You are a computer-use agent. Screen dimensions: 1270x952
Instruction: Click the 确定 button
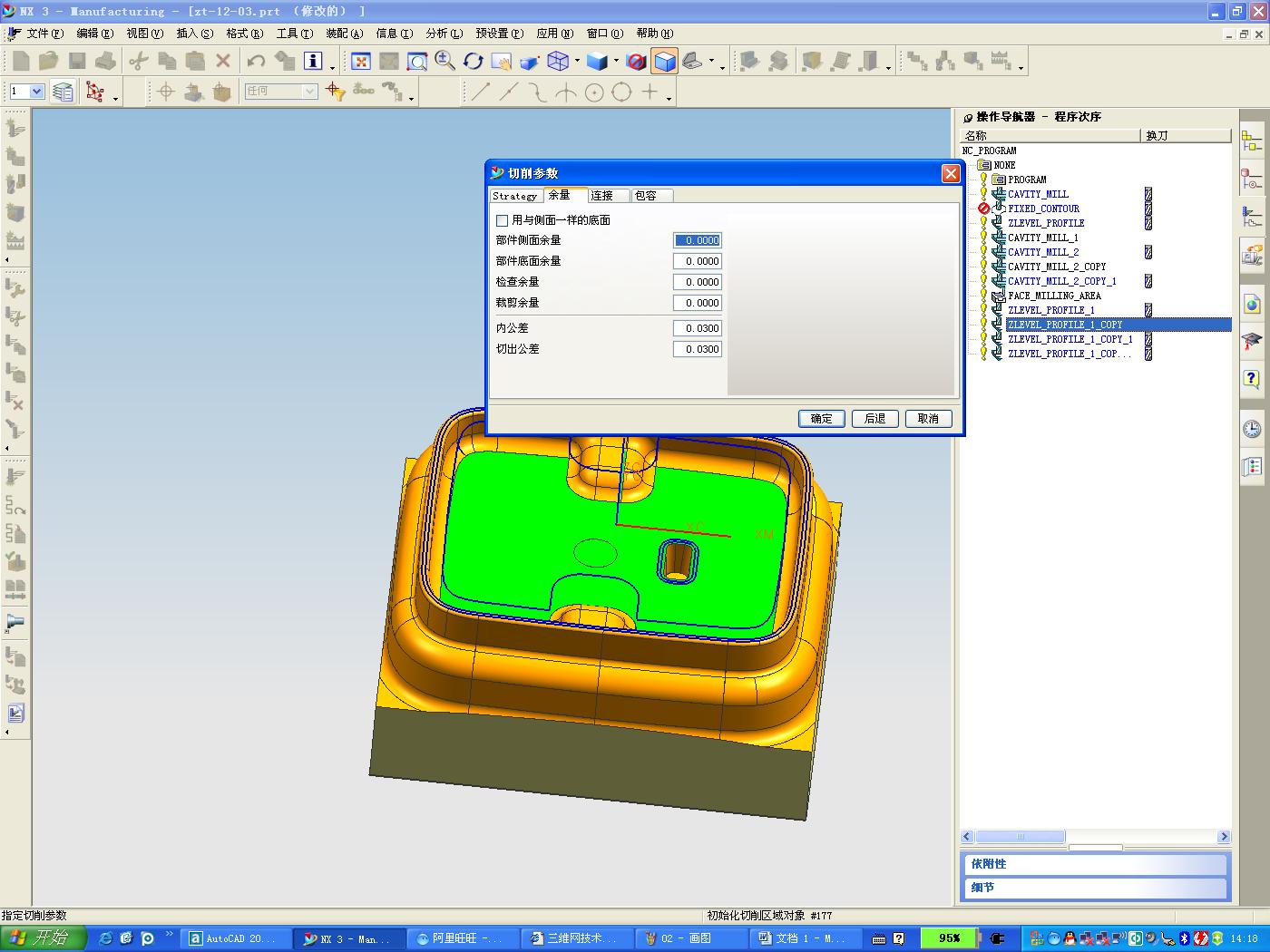pyautogui.click(x=822, y=419)
